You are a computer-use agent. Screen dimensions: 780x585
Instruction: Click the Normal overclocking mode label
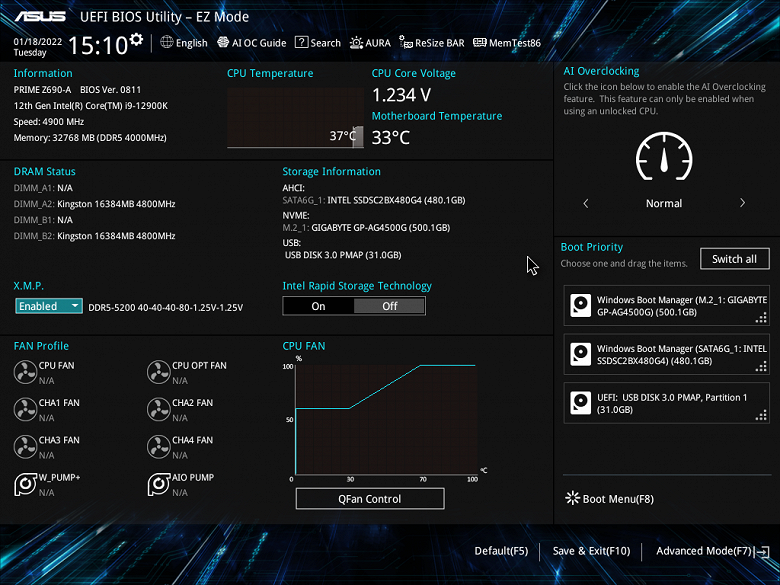664,203
